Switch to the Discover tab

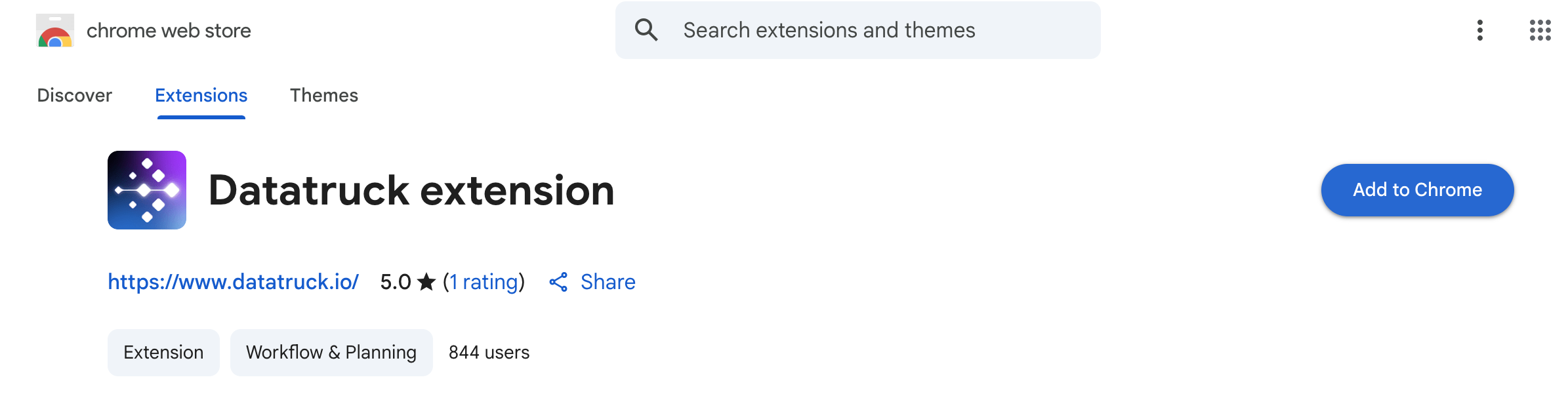74,96
